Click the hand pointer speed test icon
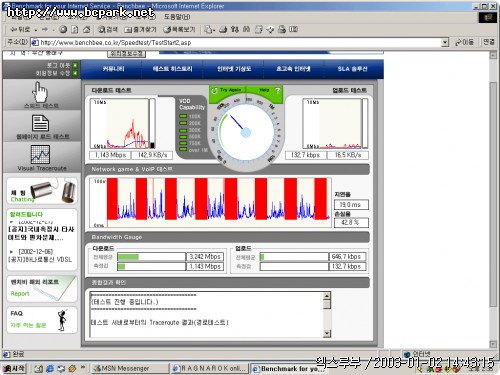This screenshot has height=375, width=500. click(x=40, y=92)
